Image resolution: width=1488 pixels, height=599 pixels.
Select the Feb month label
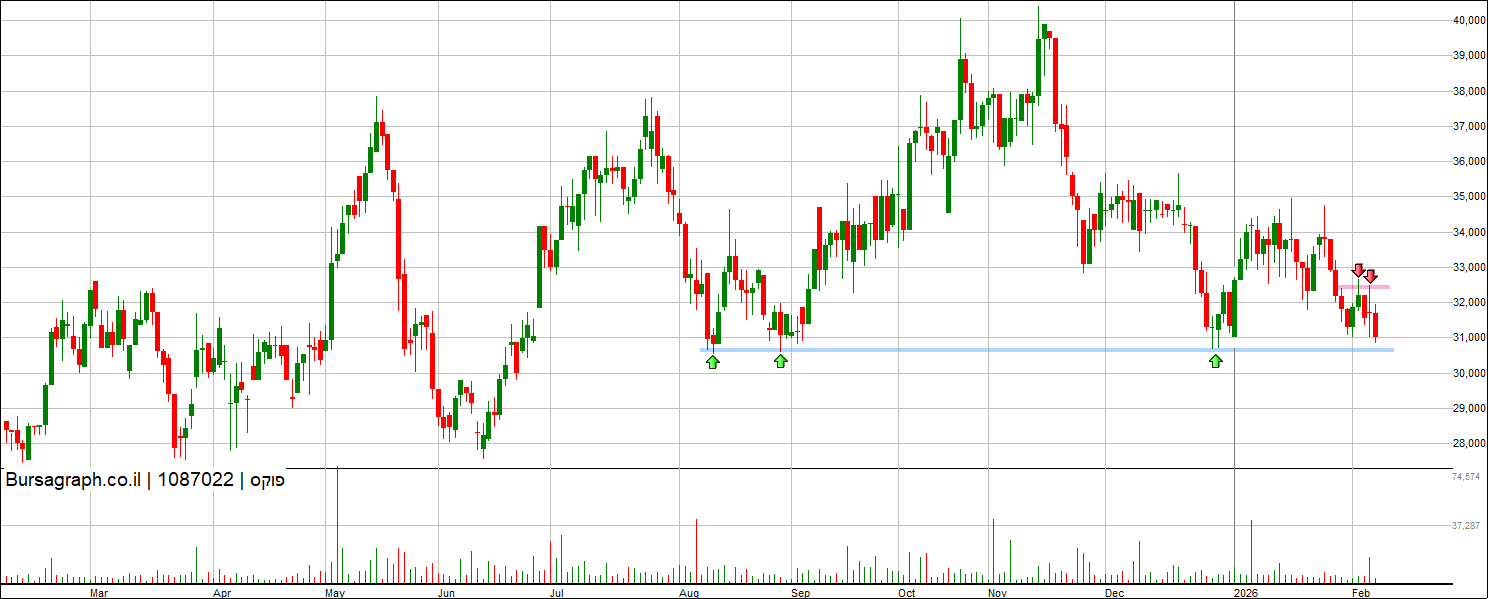[1360, 593]
